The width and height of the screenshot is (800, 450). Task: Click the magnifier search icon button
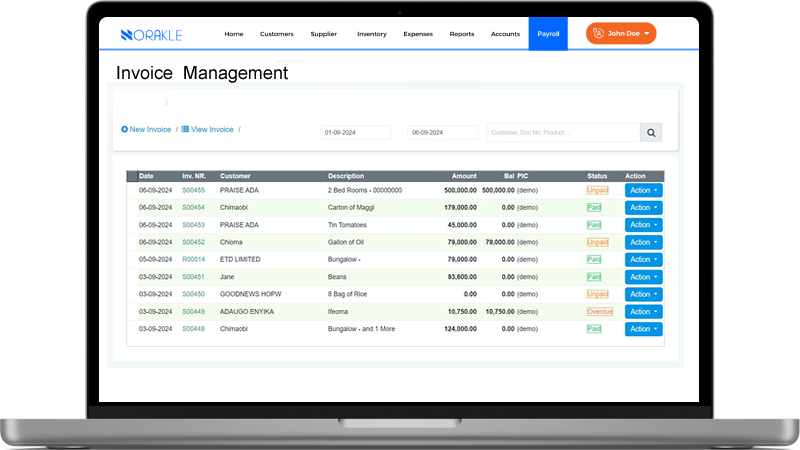pyautogui.click(x=650, y=132)
